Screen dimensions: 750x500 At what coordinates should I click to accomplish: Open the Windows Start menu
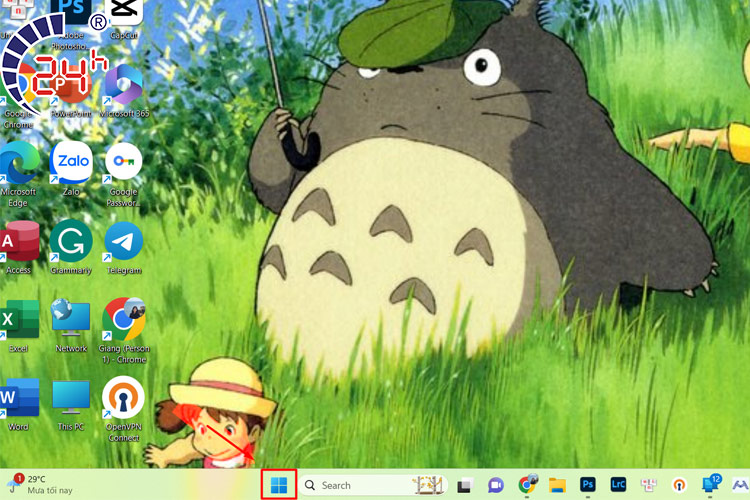(279, 485)
